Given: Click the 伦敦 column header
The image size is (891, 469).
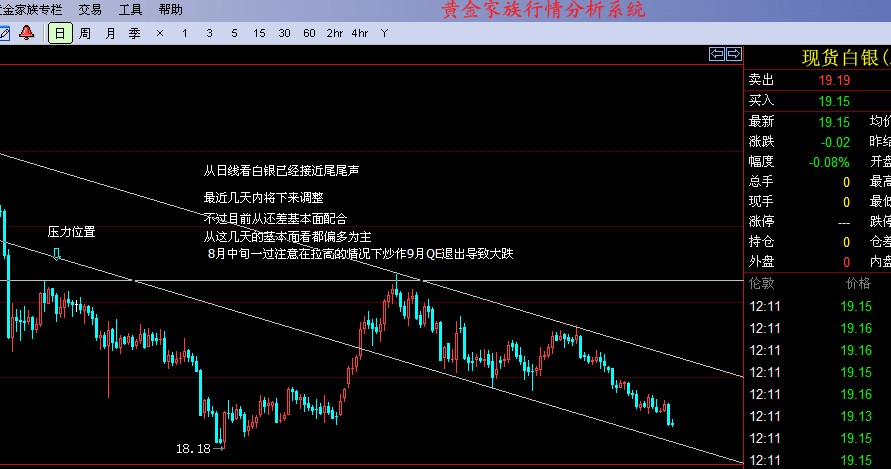Looking at the screenshot, I should tap(761, 283).
